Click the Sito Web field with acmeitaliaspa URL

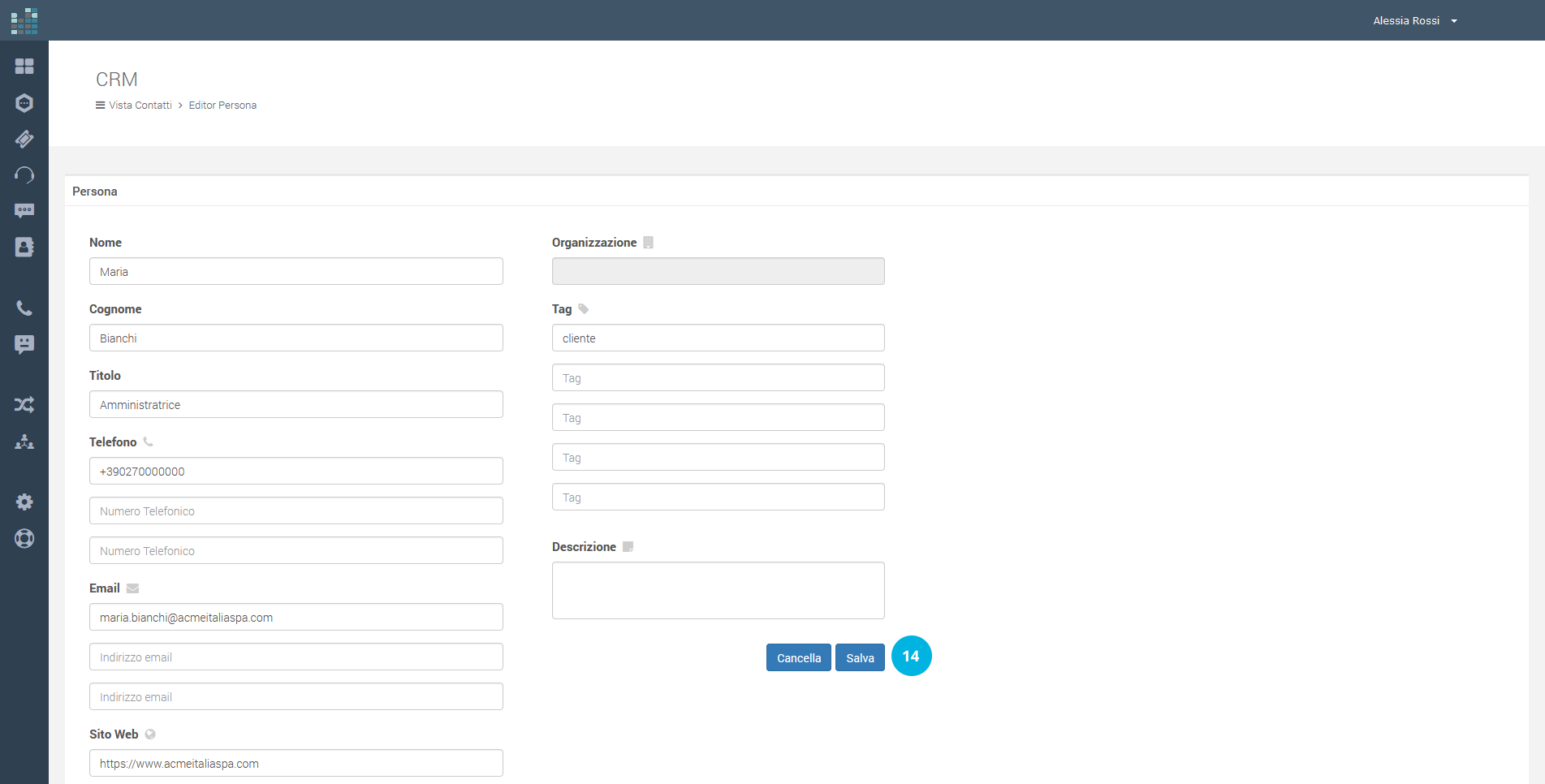(x=296, y=763)
